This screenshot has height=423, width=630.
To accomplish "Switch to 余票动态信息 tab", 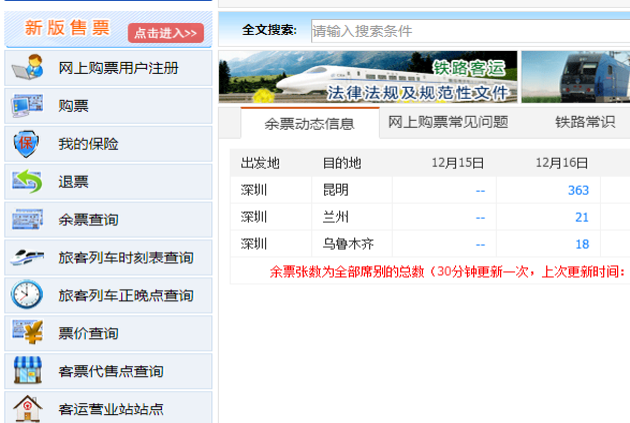I will pos(310,124).
